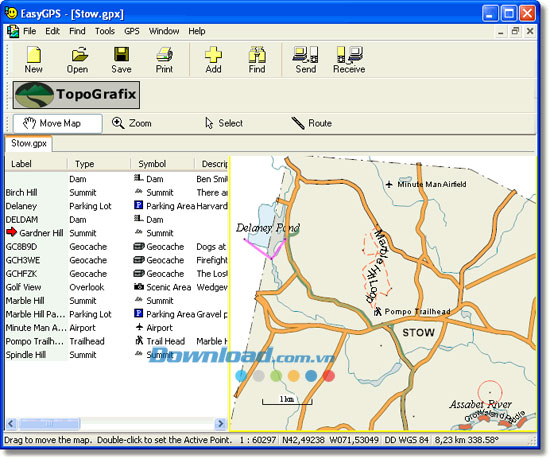Click the N42,49238 latitude in status bar
The image size is (550, 459).
pos(303,440)
